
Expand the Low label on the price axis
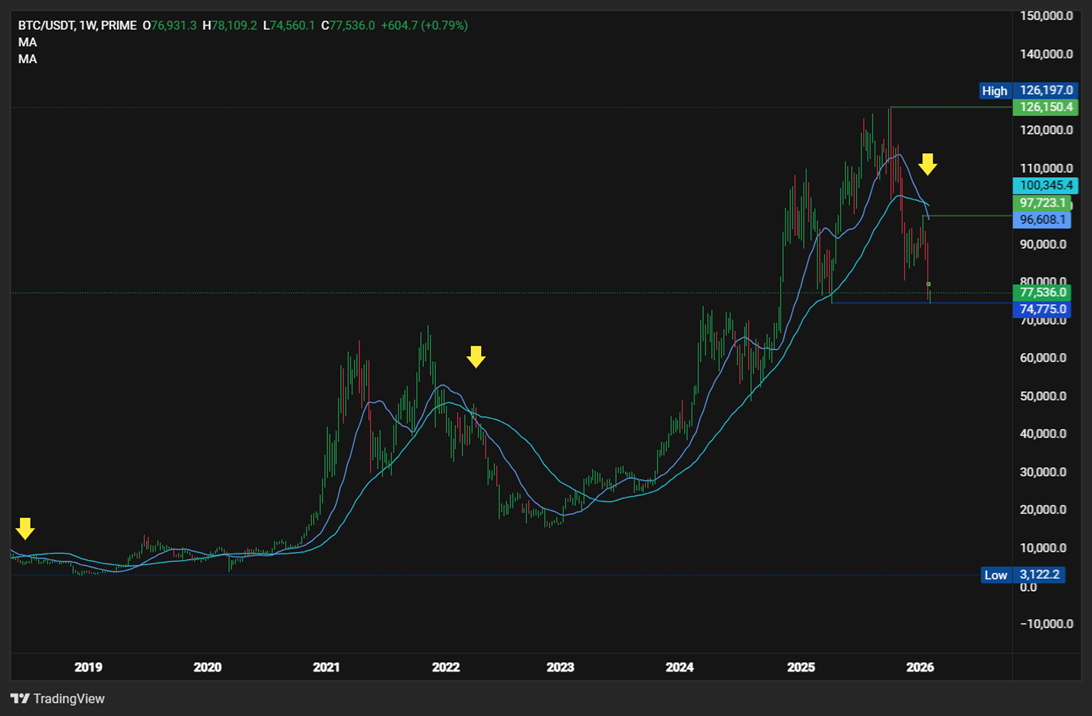995,575
